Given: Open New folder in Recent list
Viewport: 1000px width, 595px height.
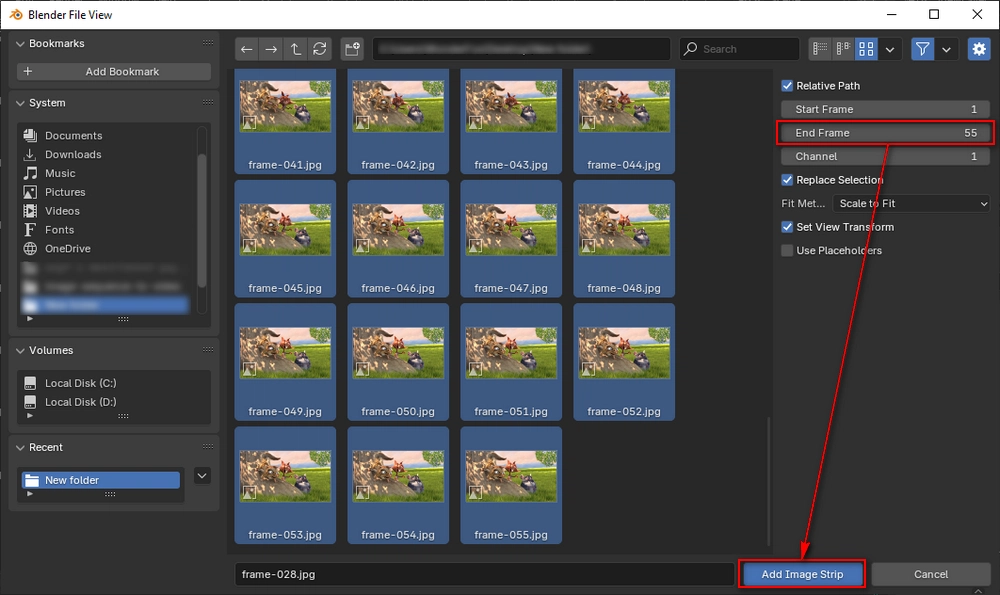Looking at the screenshot, I should pos(101,480).
